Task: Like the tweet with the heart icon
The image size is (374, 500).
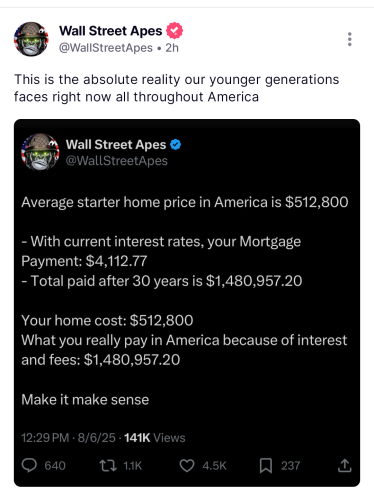Action: 187,465
